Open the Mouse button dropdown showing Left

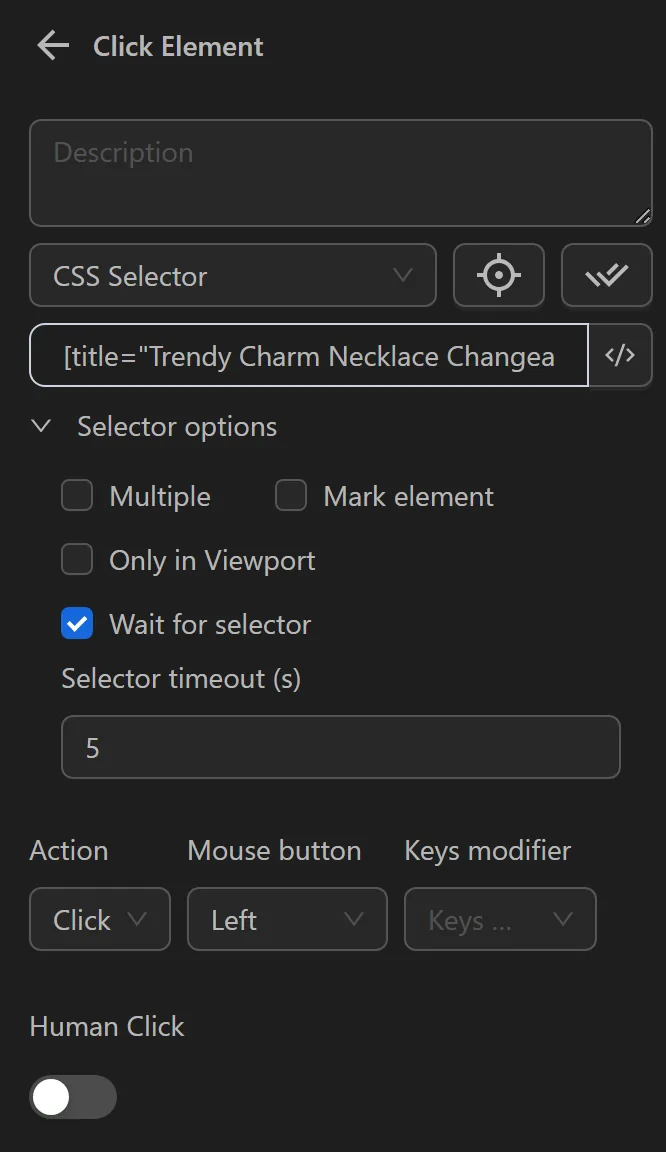287,919
